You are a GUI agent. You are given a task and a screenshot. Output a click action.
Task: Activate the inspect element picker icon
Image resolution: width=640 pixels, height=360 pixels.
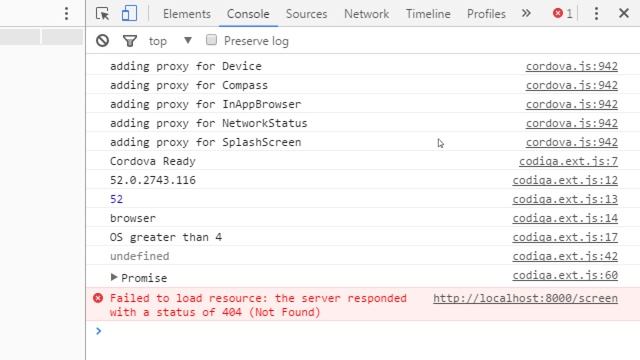tap(102, 14)
